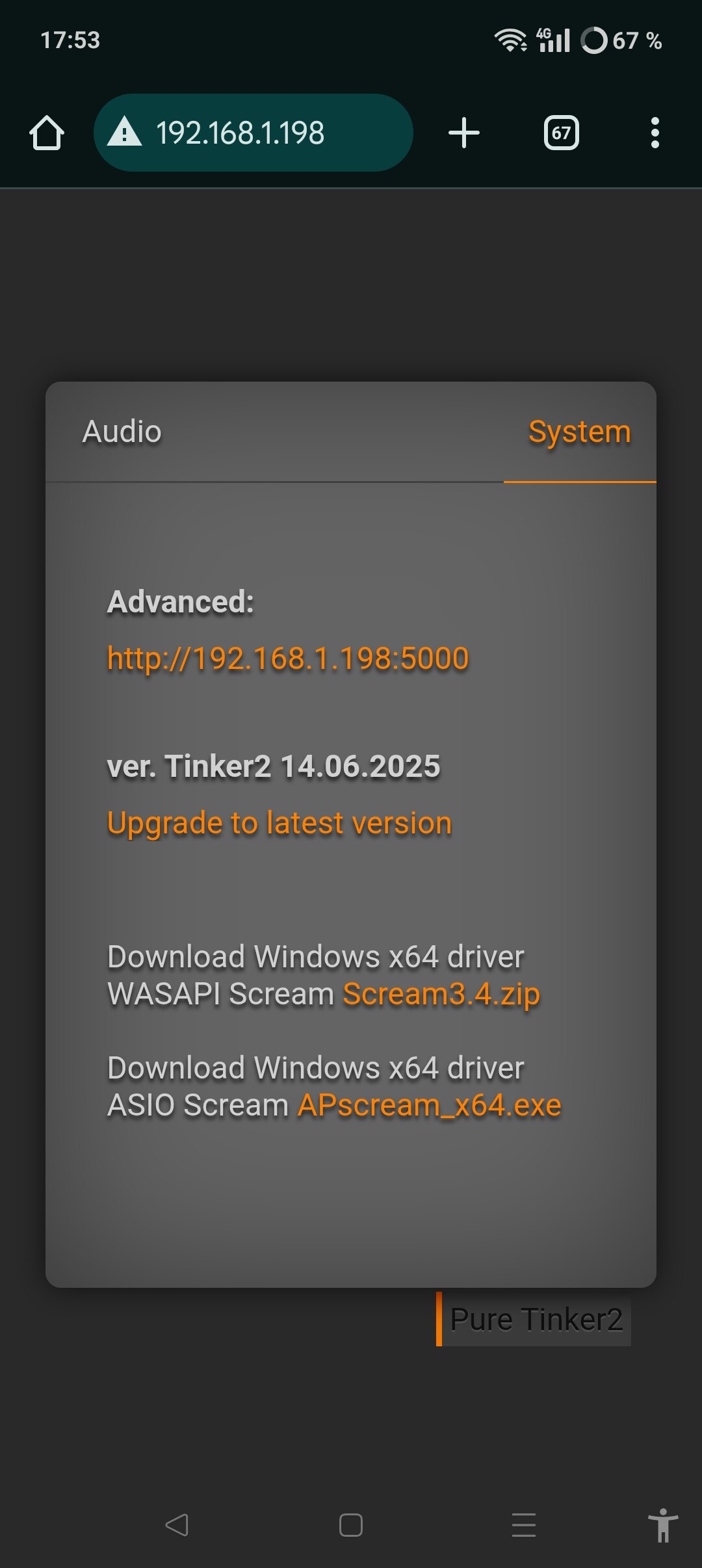Tap the Android back navigation button

(x=177, y=1524)
